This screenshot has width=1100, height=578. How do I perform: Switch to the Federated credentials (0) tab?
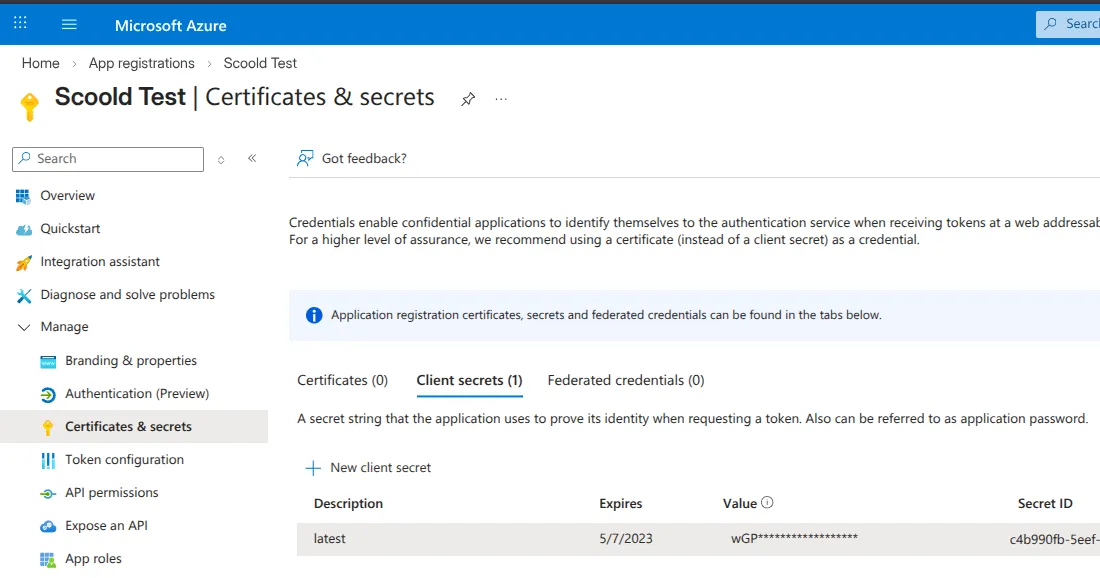pos(626,380)
